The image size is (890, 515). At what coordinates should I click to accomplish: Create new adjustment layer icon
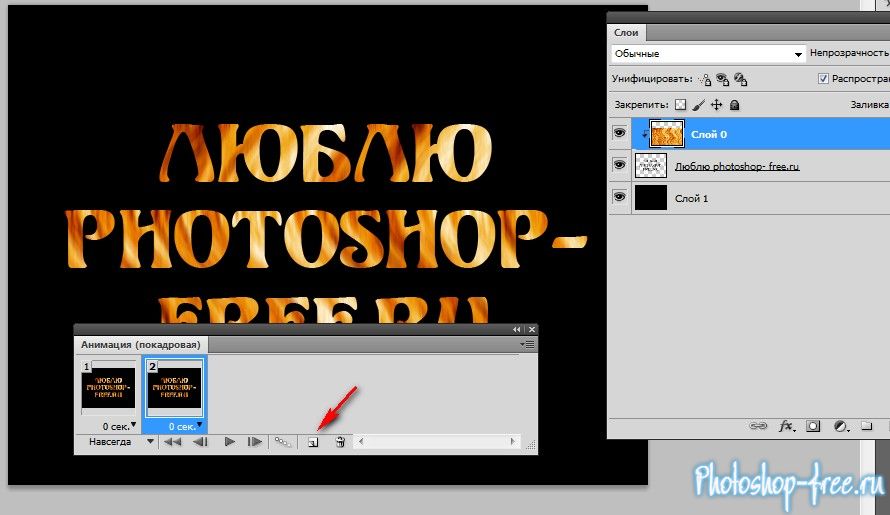pos(839,426)
